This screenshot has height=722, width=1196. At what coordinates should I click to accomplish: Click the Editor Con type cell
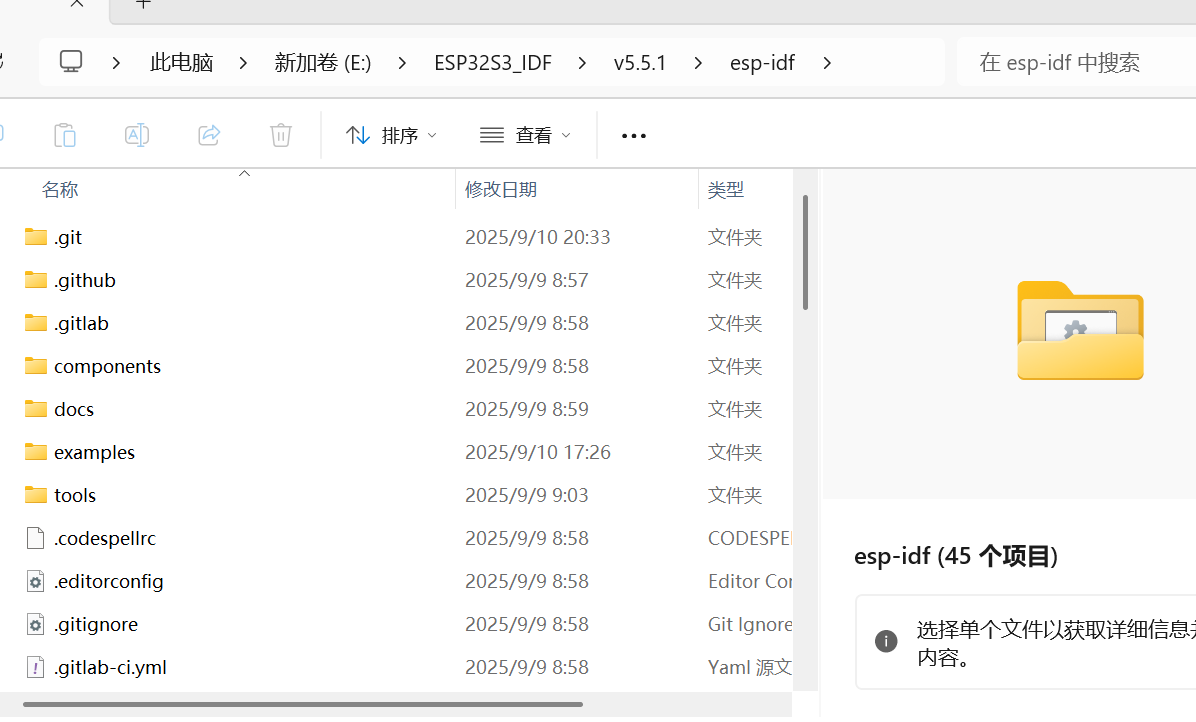click(x=750, y=582)
